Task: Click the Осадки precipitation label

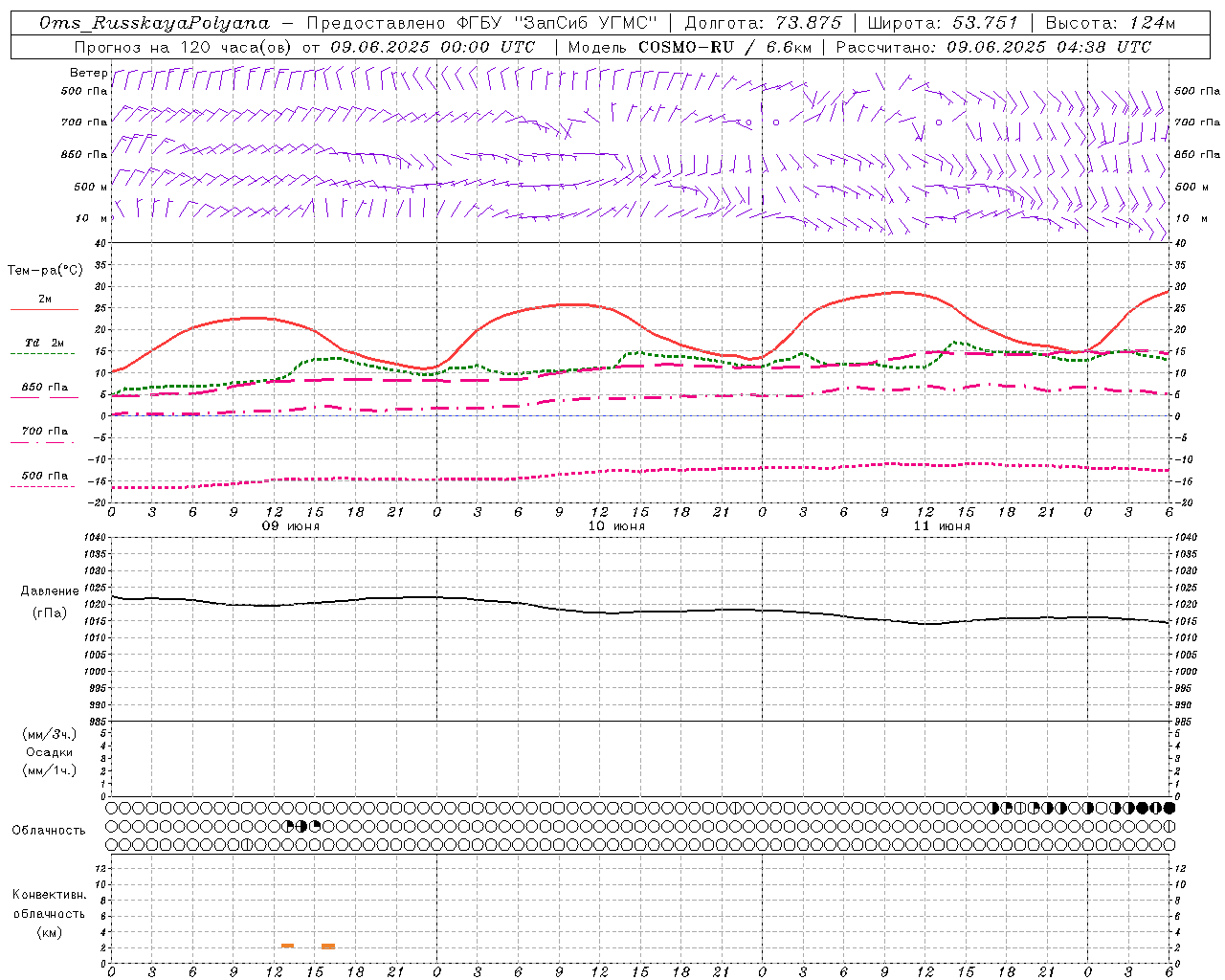Action: click(x=50, y=752)
